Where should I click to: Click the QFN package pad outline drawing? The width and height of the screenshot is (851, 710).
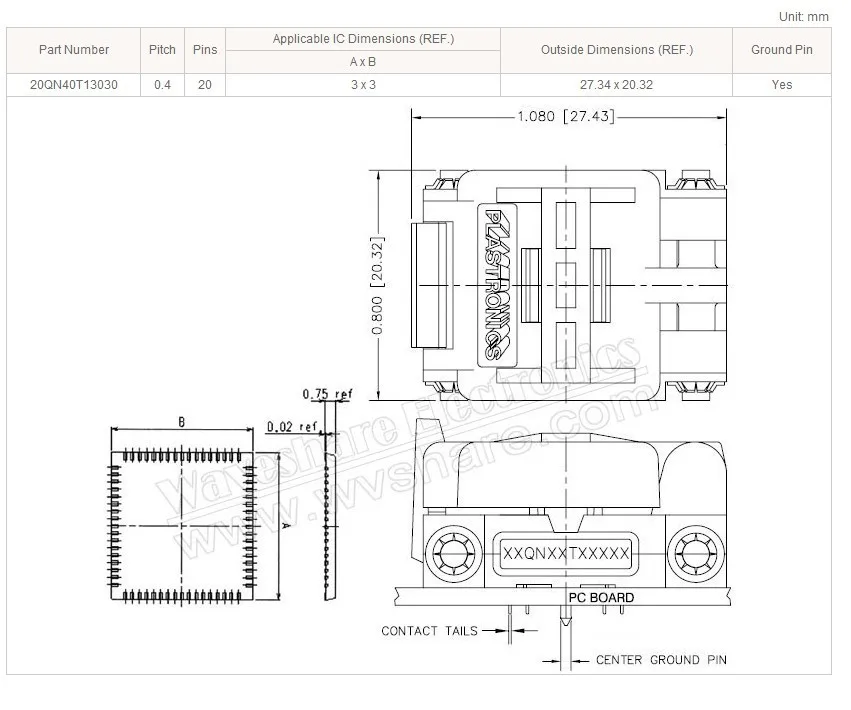point(182,525)
